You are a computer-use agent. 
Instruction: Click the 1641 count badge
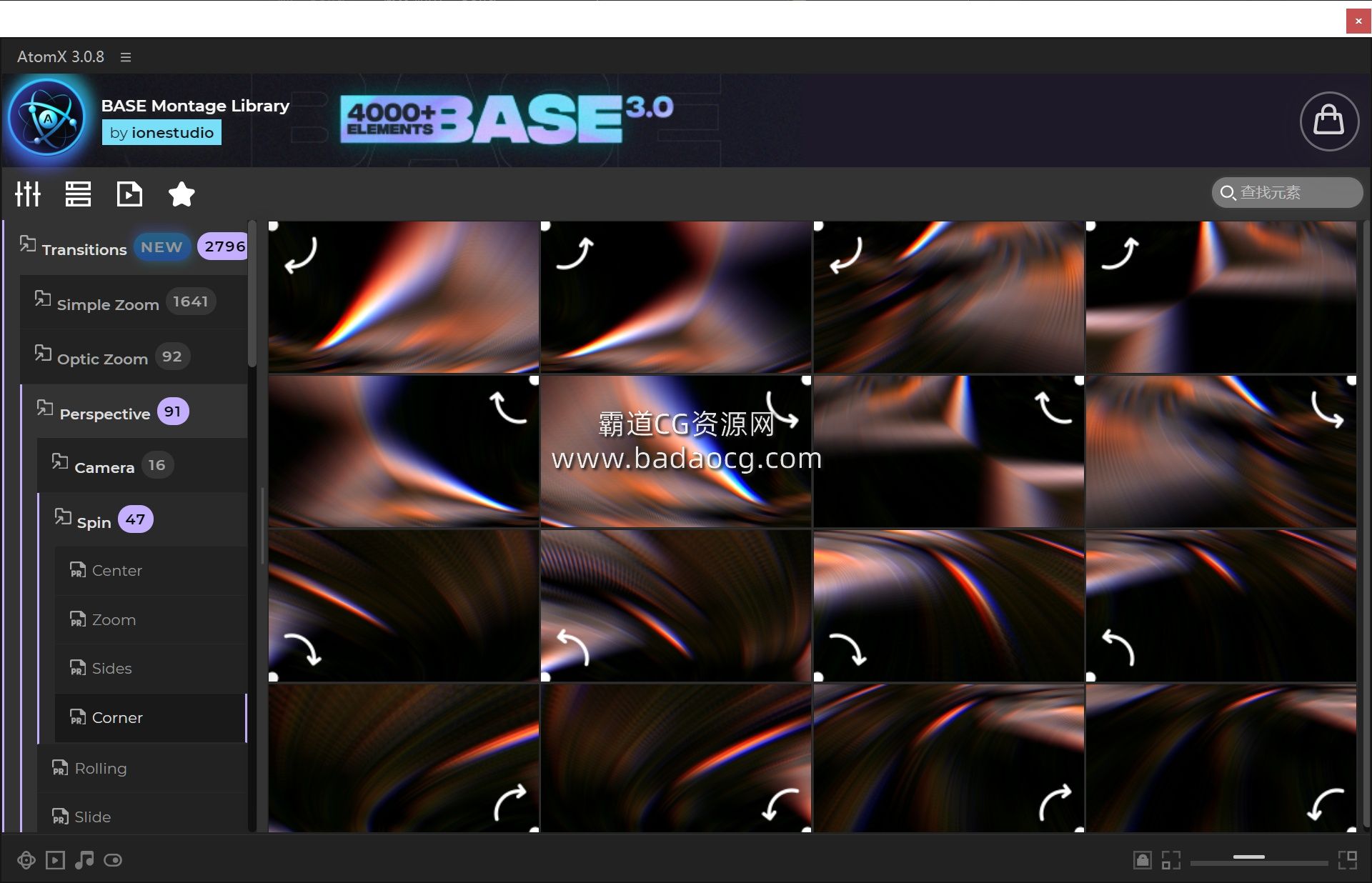pyautogui.click(x=191, y=301)
